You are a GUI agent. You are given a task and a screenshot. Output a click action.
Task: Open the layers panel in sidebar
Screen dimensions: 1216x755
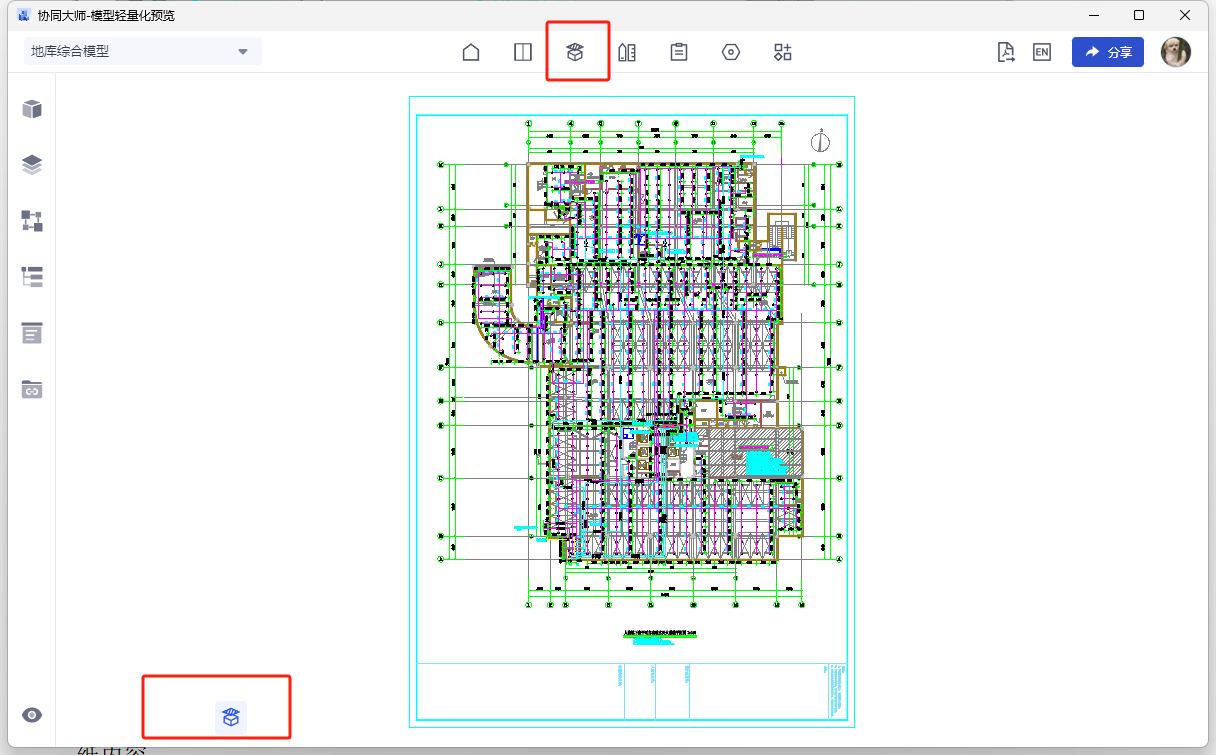point(32,165)
